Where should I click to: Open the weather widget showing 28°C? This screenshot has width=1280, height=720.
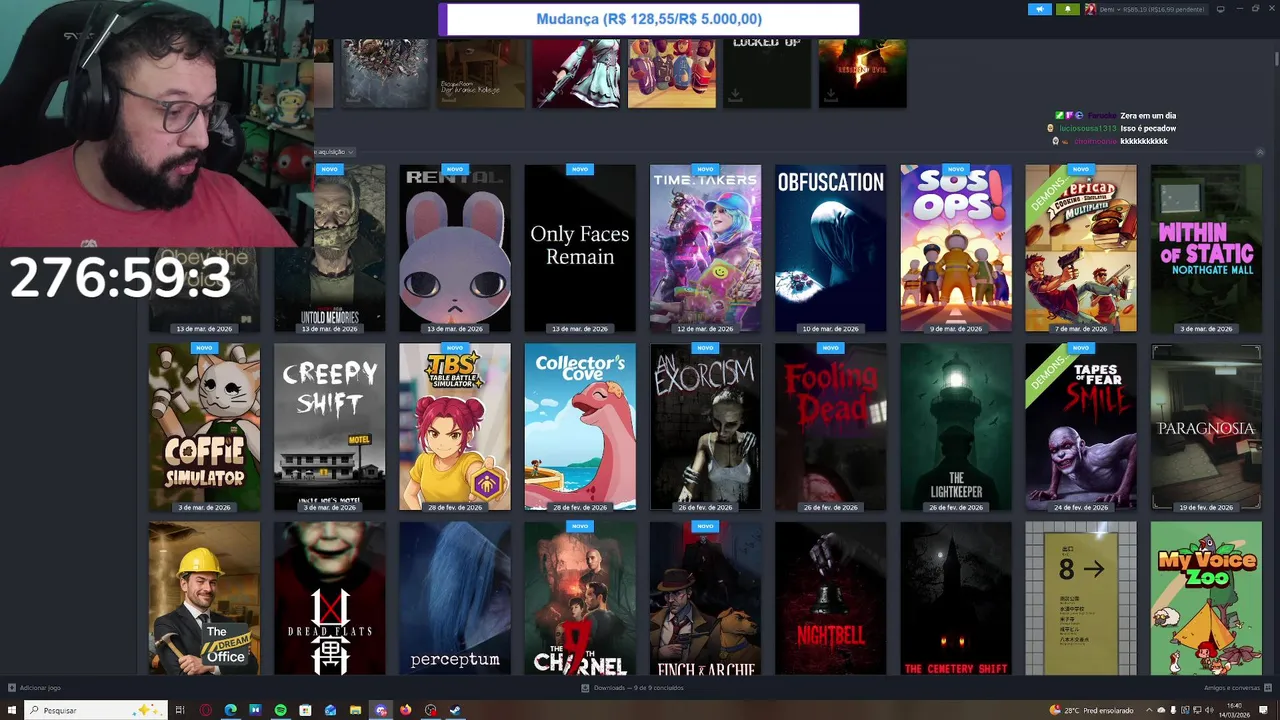coord(1091,710)
